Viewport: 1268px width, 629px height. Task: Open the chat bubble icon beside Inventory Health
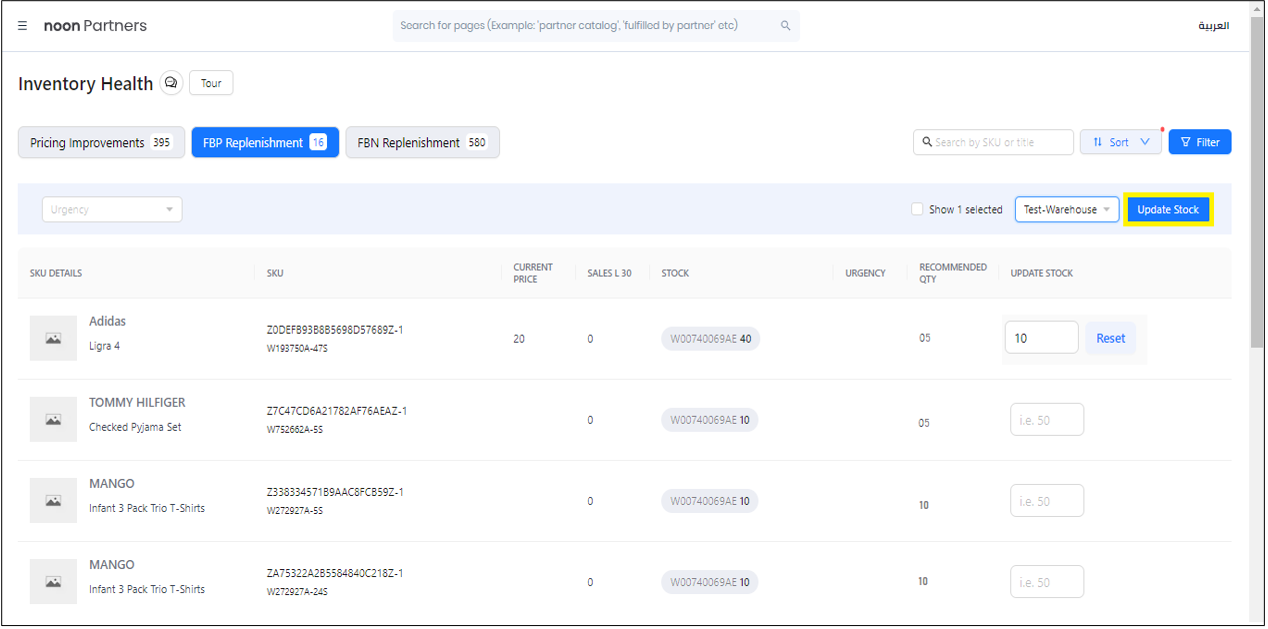click(171, 83)
